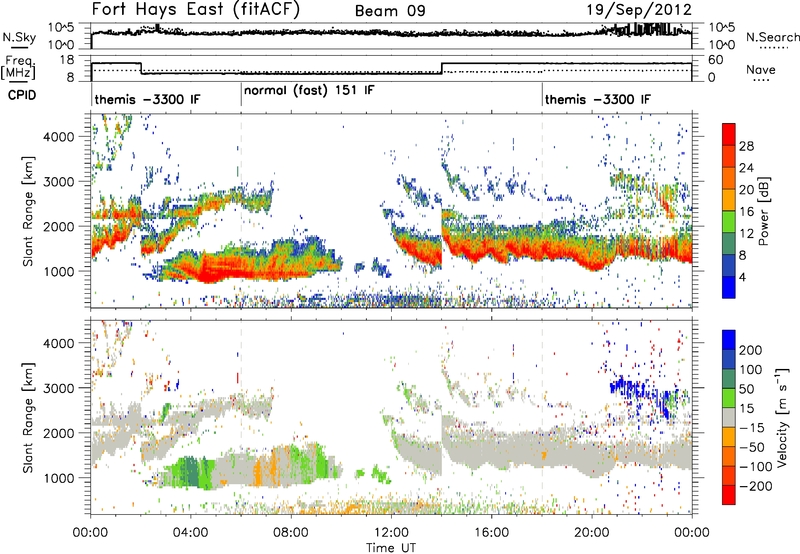This screenshot has width=800, height=554.
Task: Click the '28' tick on power colorbar
Action: point(746,146)
